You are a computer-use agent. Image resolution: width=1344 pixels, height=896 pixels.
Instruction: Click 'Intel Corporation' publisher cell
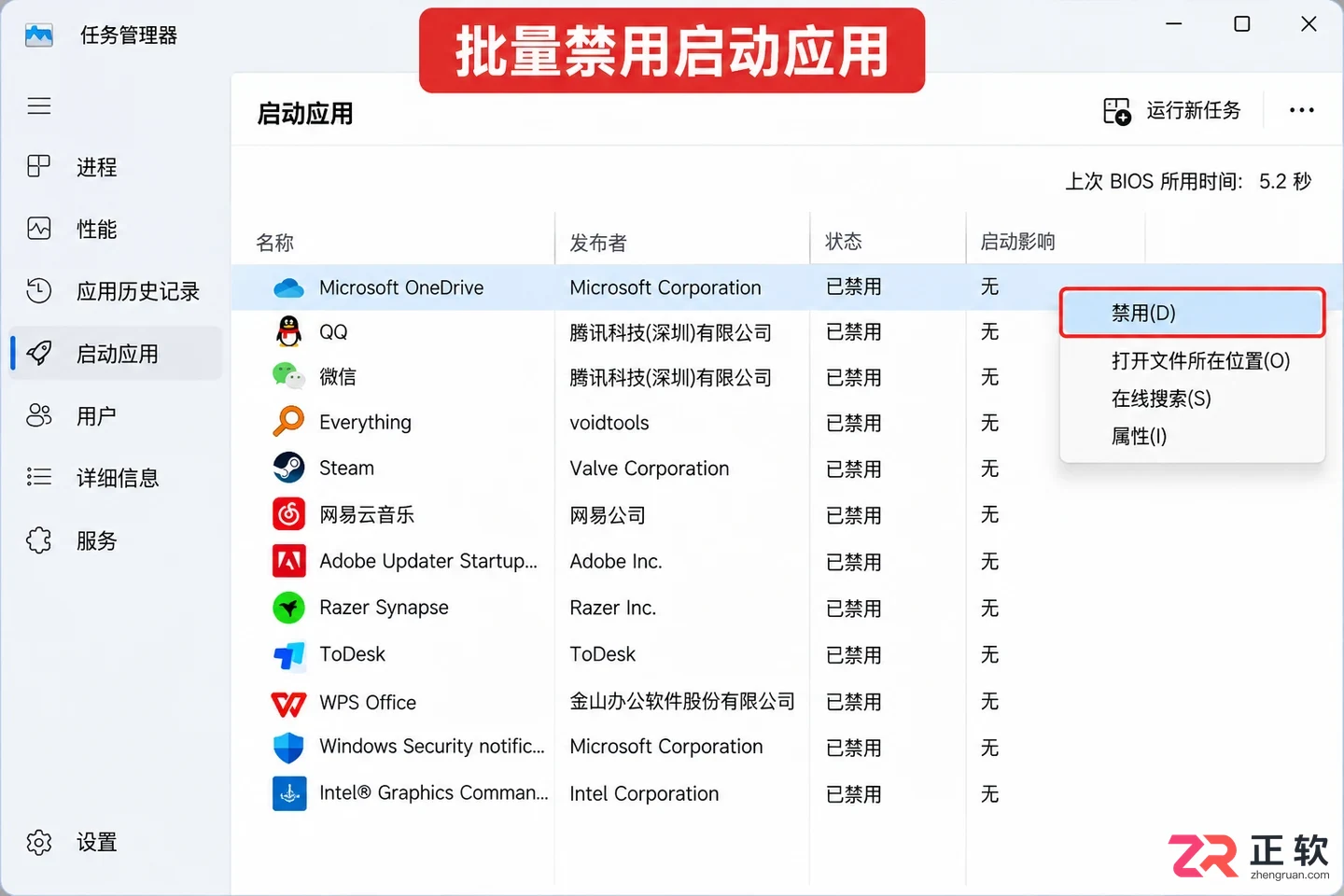[644, 794]
